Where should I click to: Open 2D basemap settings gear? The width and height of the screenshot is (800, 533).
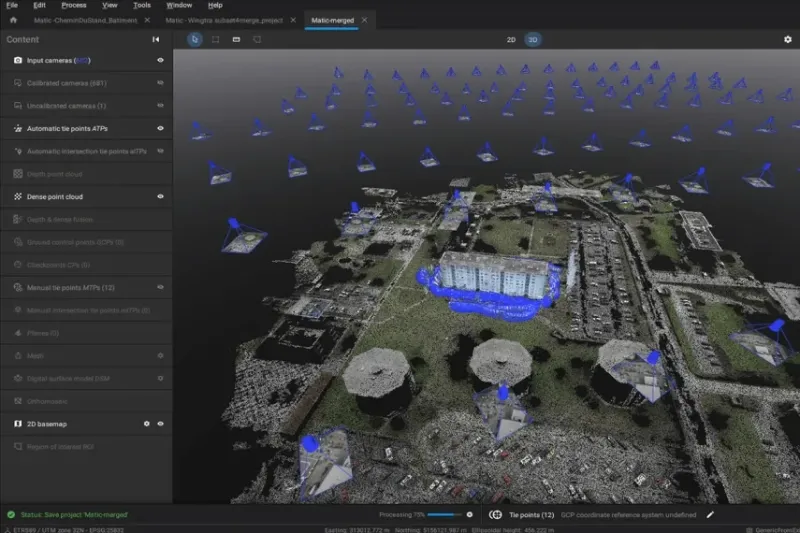(x=147, y=424)
